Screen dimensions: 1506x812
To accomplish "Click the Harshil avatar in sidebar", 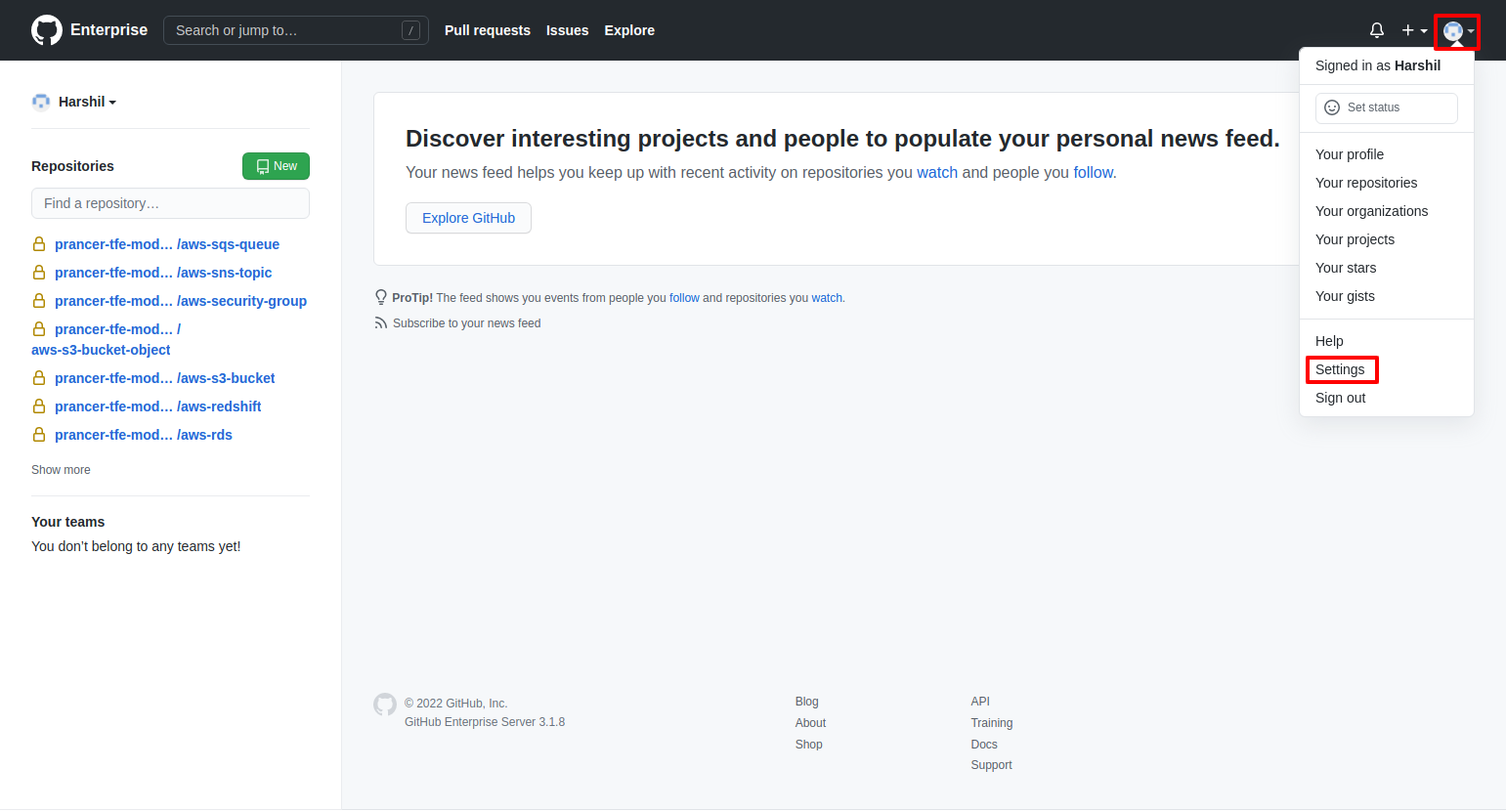I will coord(41,102).
